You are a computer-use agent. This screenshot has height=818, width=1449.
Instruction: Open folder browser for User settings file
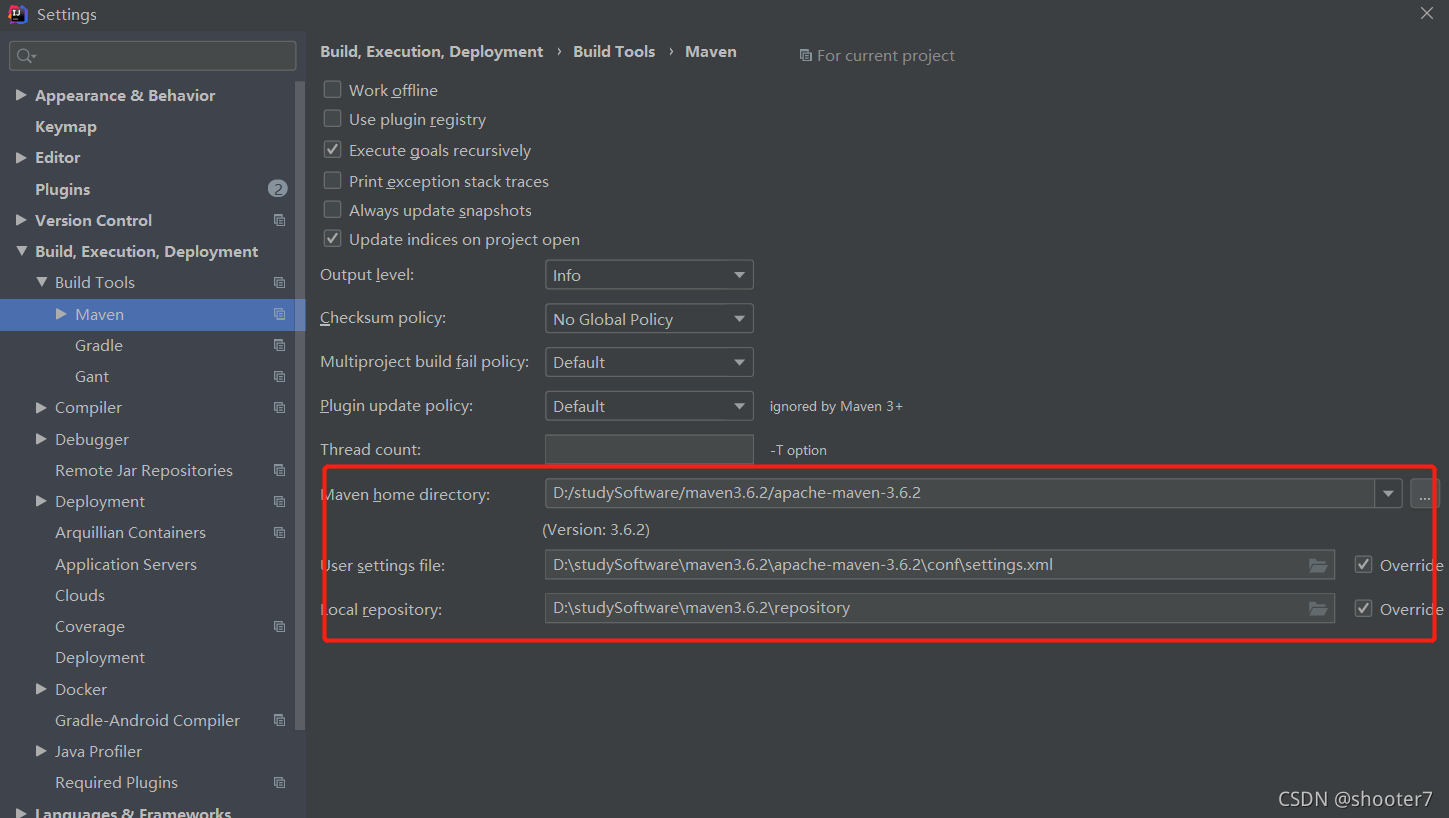click(x=1318, y=565)
